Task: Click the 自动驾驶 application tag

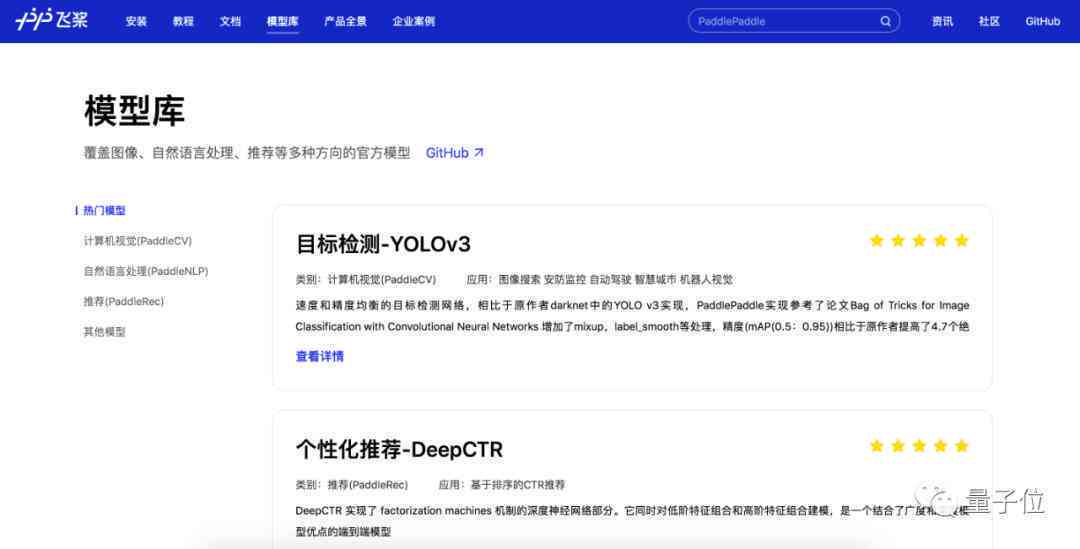Action: point(610,280)
